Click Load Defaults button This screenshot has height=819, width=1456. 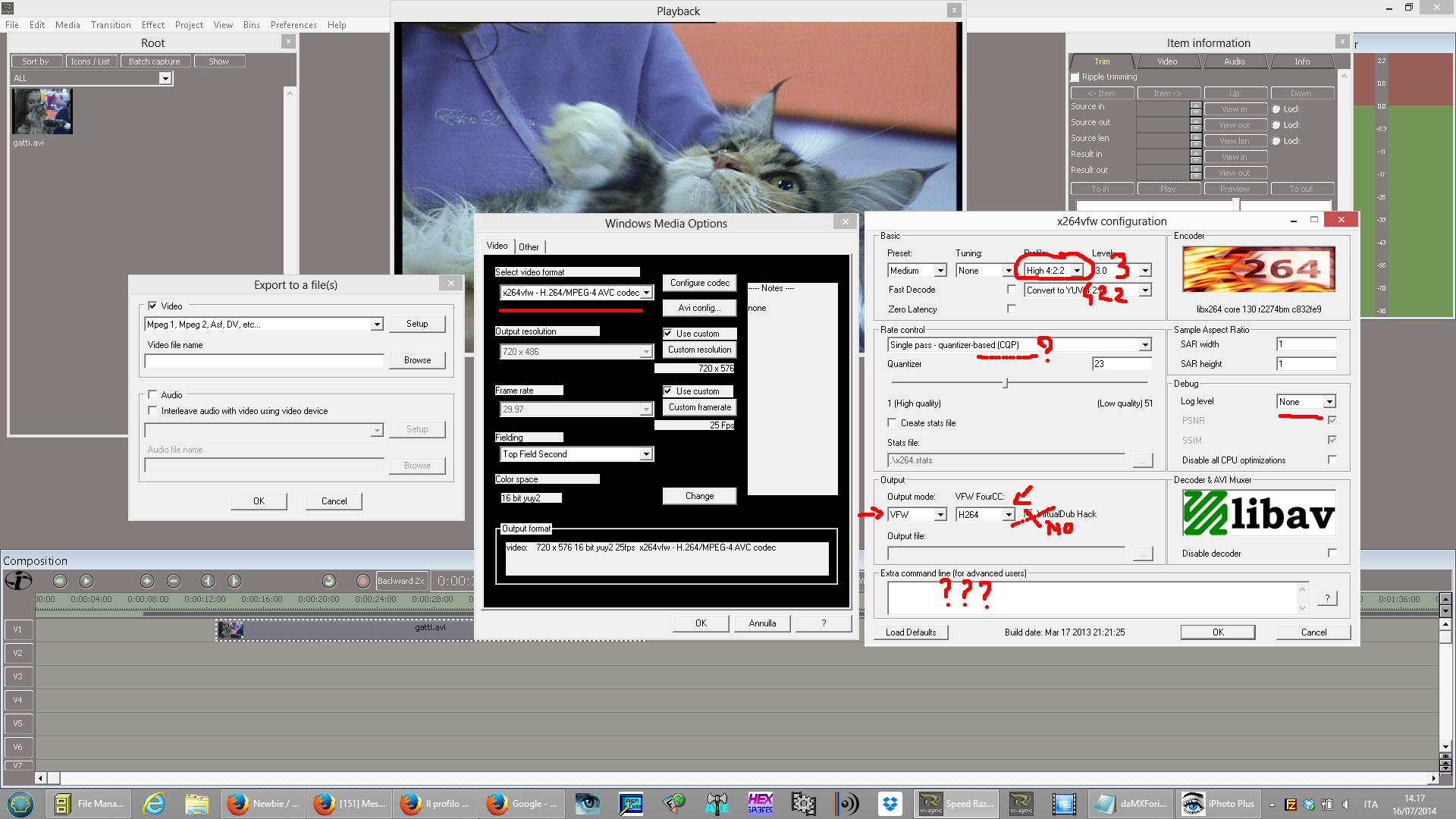(910, 632)
